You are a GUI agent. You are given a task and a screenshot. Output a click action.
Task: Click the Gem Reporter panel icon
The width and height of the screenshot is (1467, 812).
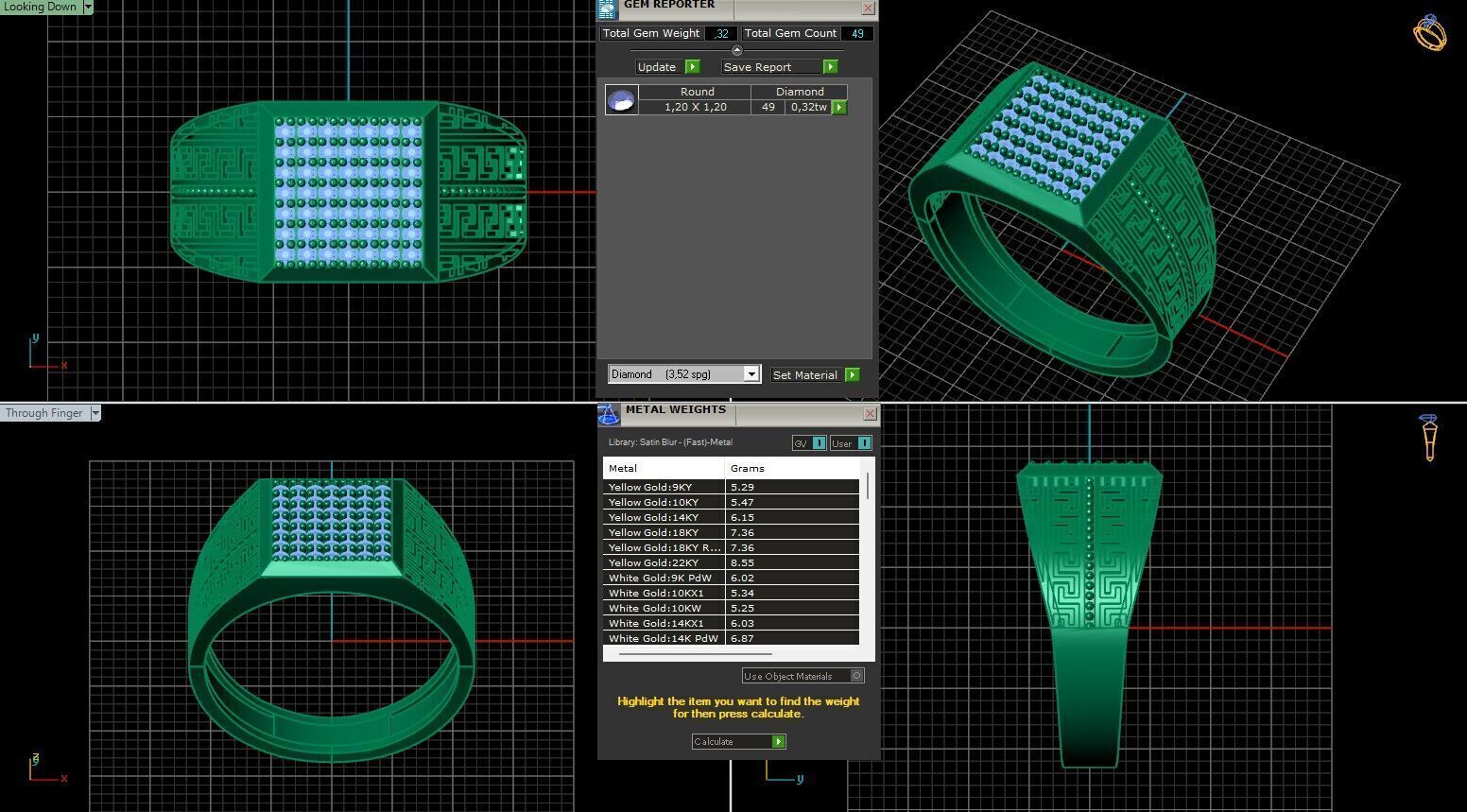(x=607, y=9)
